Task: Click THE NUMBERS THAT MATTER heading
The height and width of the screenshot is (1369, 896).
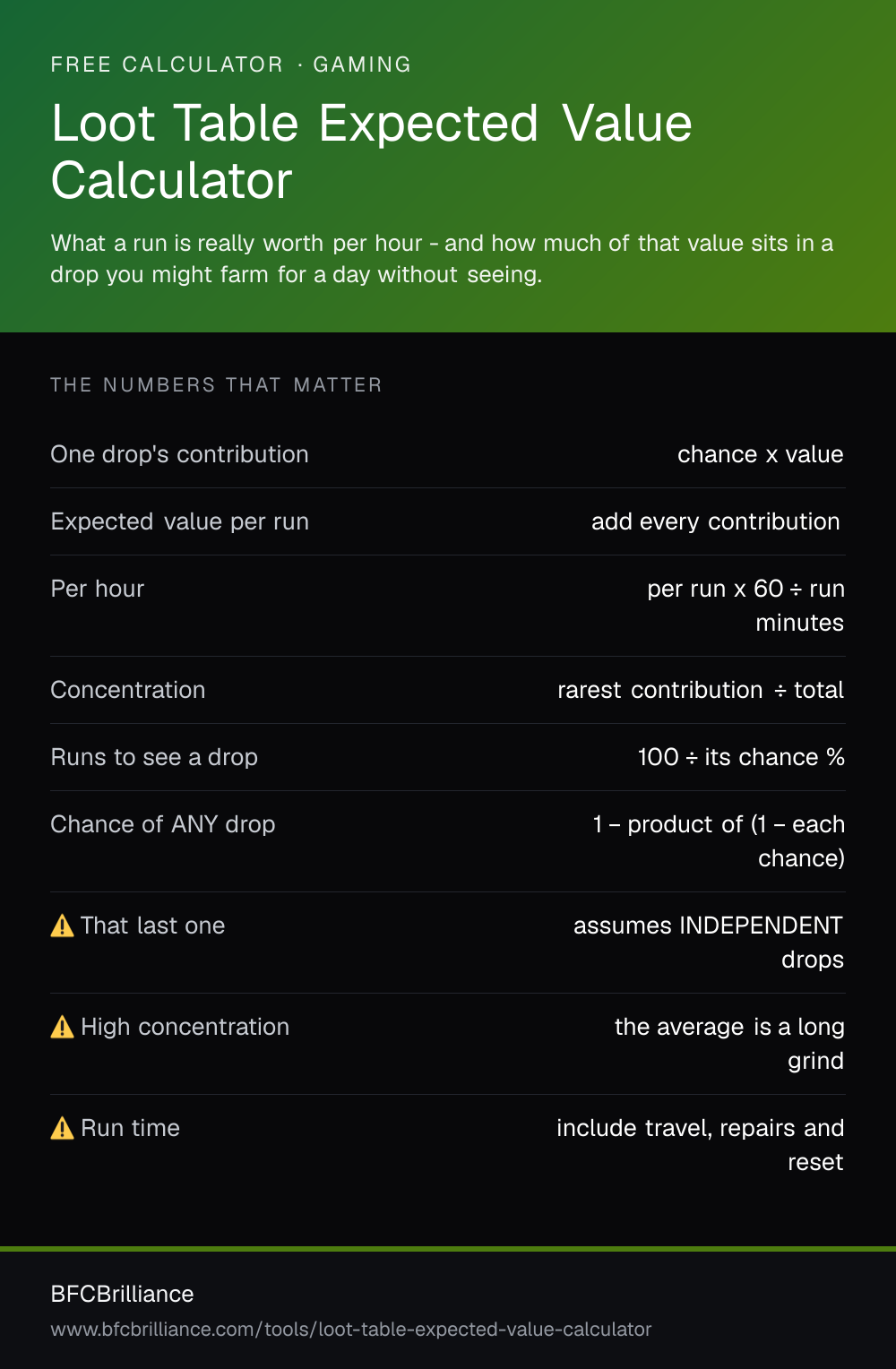Action: pyautogui.click(x=217, y=385)
